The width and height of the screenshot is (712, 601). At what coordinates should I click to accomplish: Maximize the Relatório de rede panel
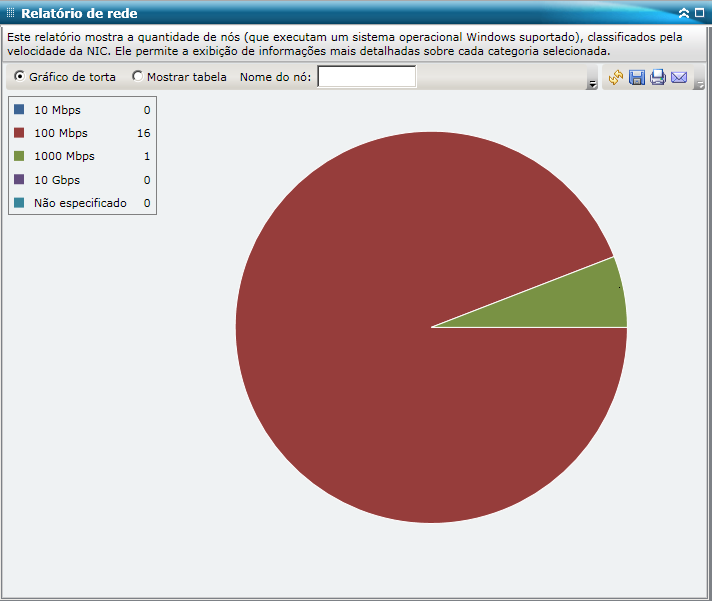coord(700,13)
